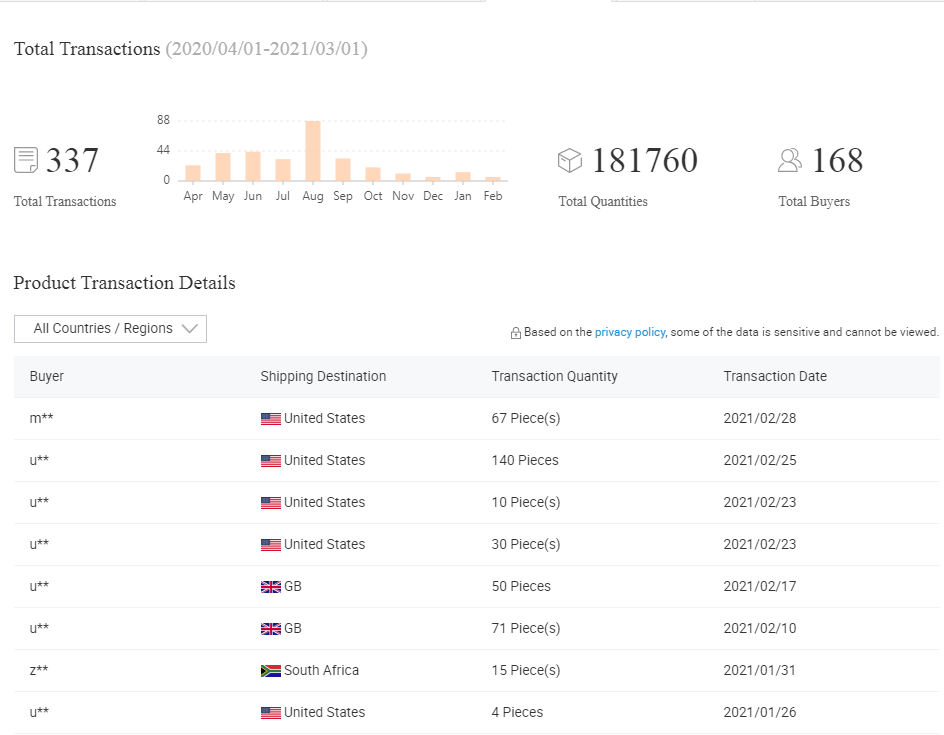944x735 pixels.
Task: Click the US flag for 4 Pieces row
Action: [x=270, y=713]
